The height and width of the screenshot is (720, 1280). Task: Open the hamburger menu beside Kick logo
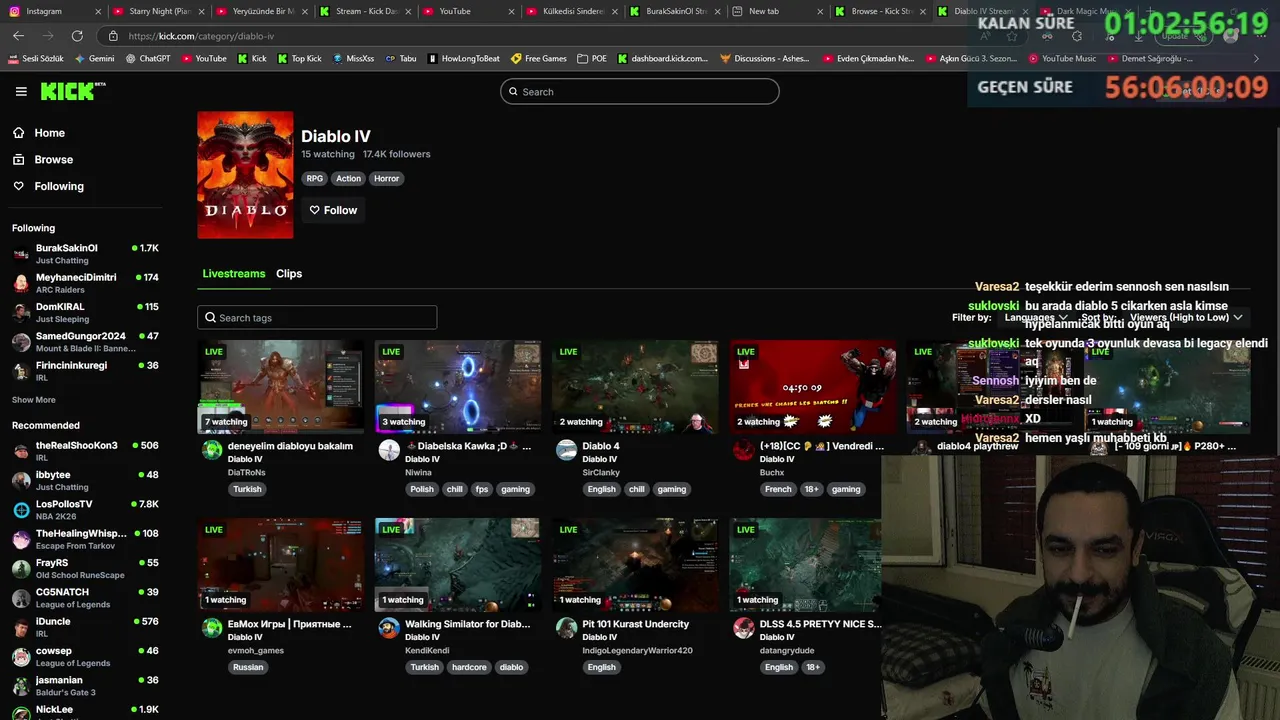(21, 91)
